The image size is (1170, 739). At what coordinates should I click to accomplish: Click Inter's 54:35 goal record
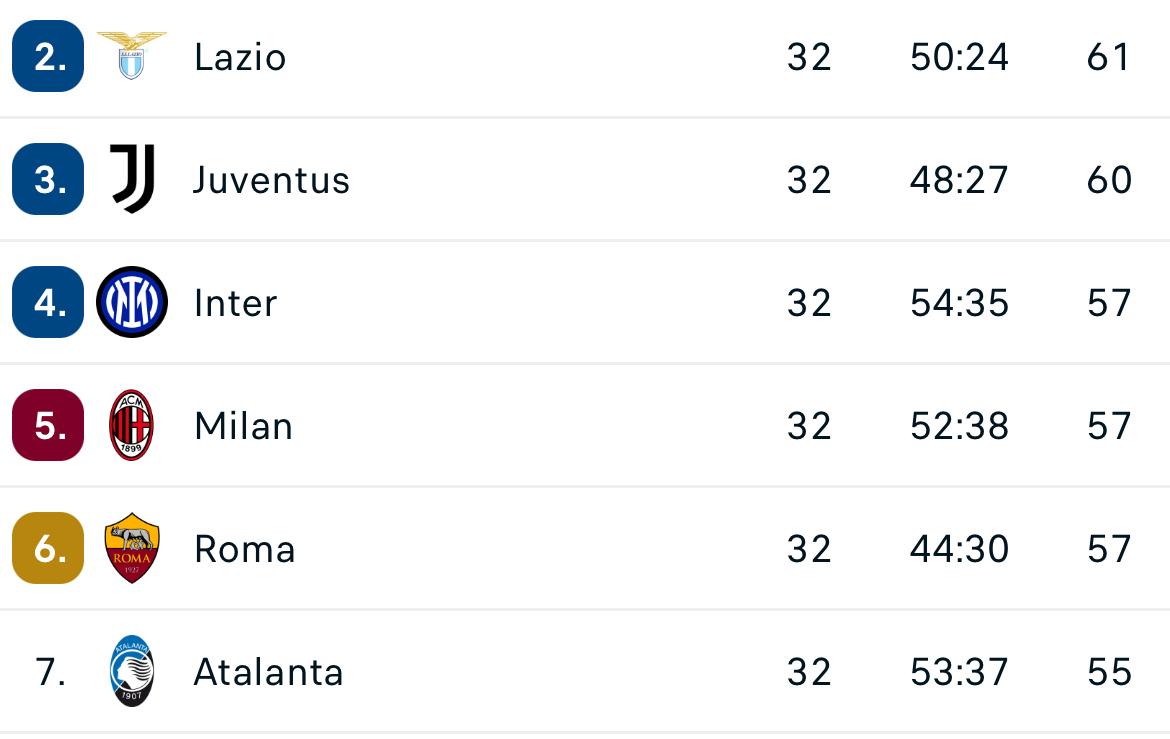pyautogui.click(x=959, y=303)
